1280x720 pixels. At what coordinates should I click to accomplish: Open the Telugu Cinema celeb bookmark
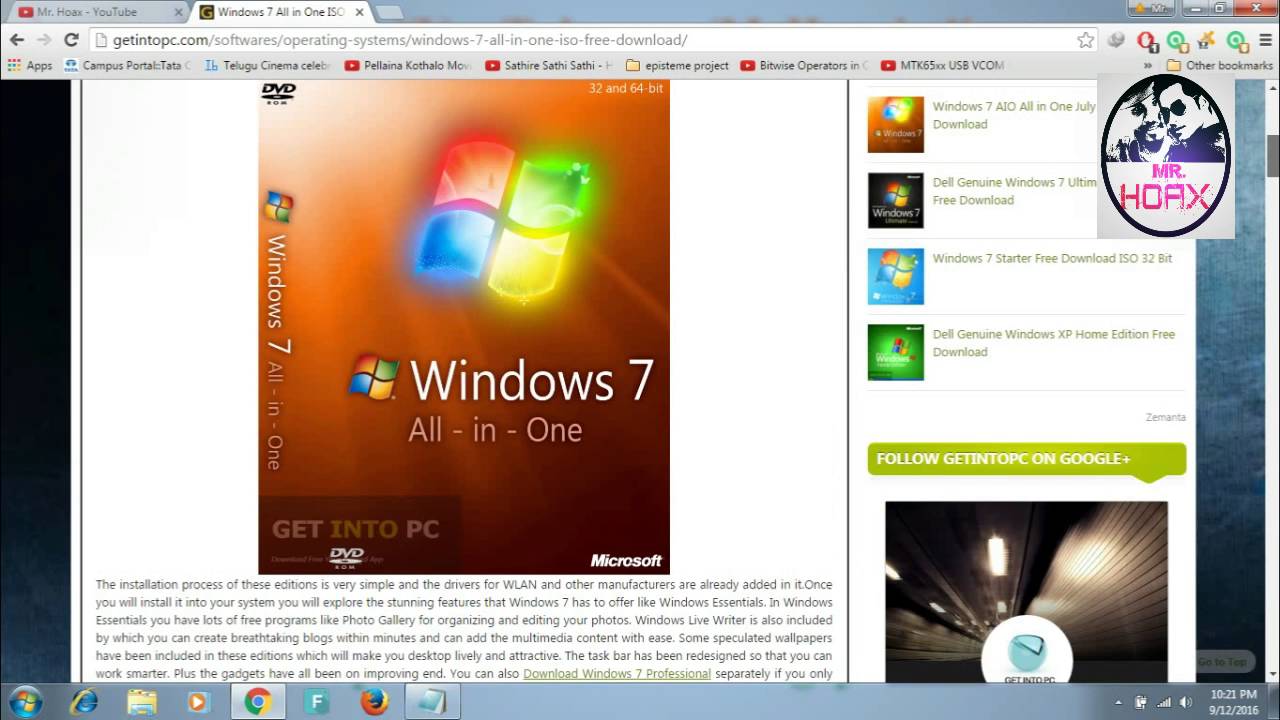coord(268,66)
